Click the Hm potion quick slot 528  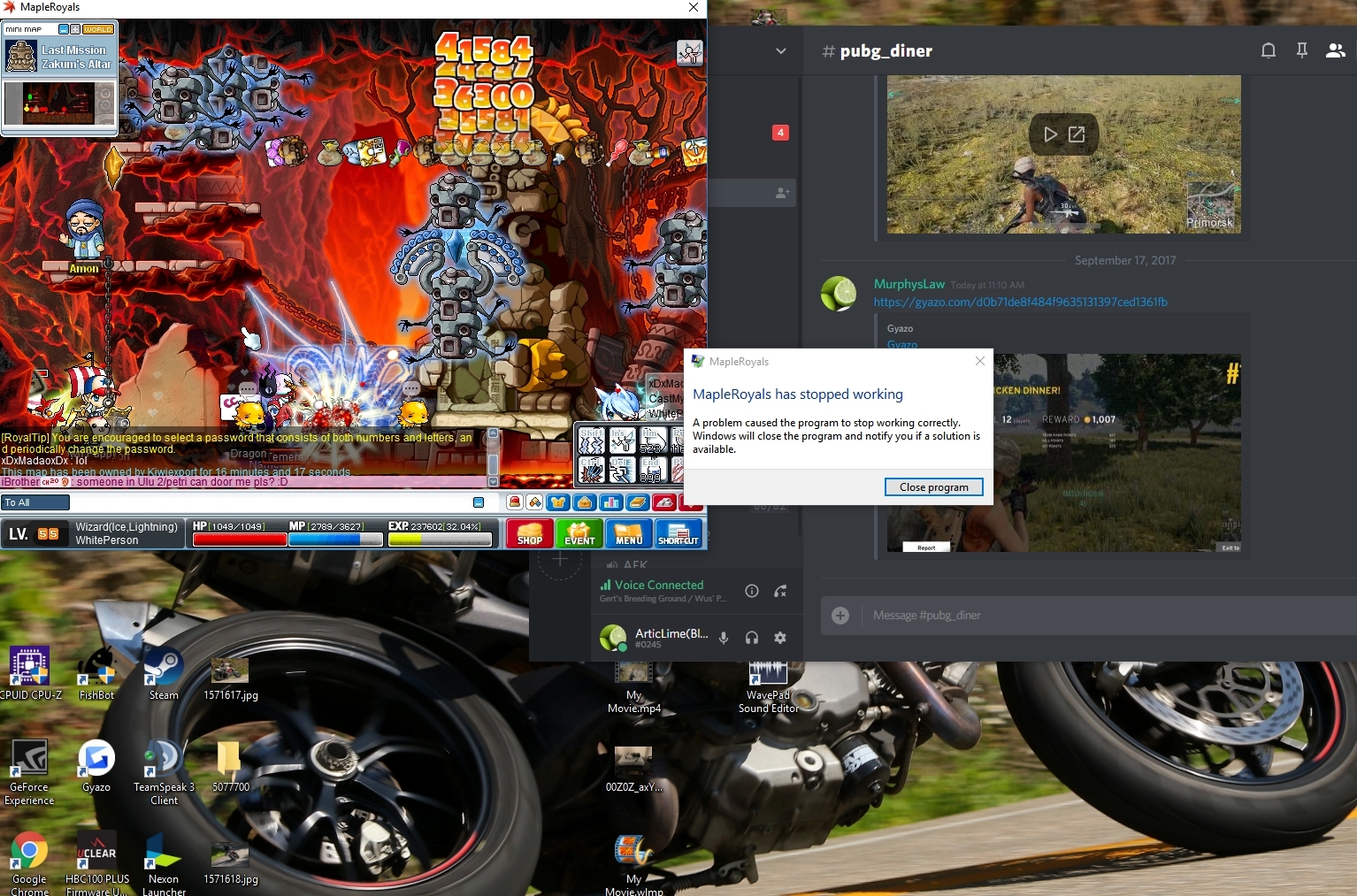point(653,440)
